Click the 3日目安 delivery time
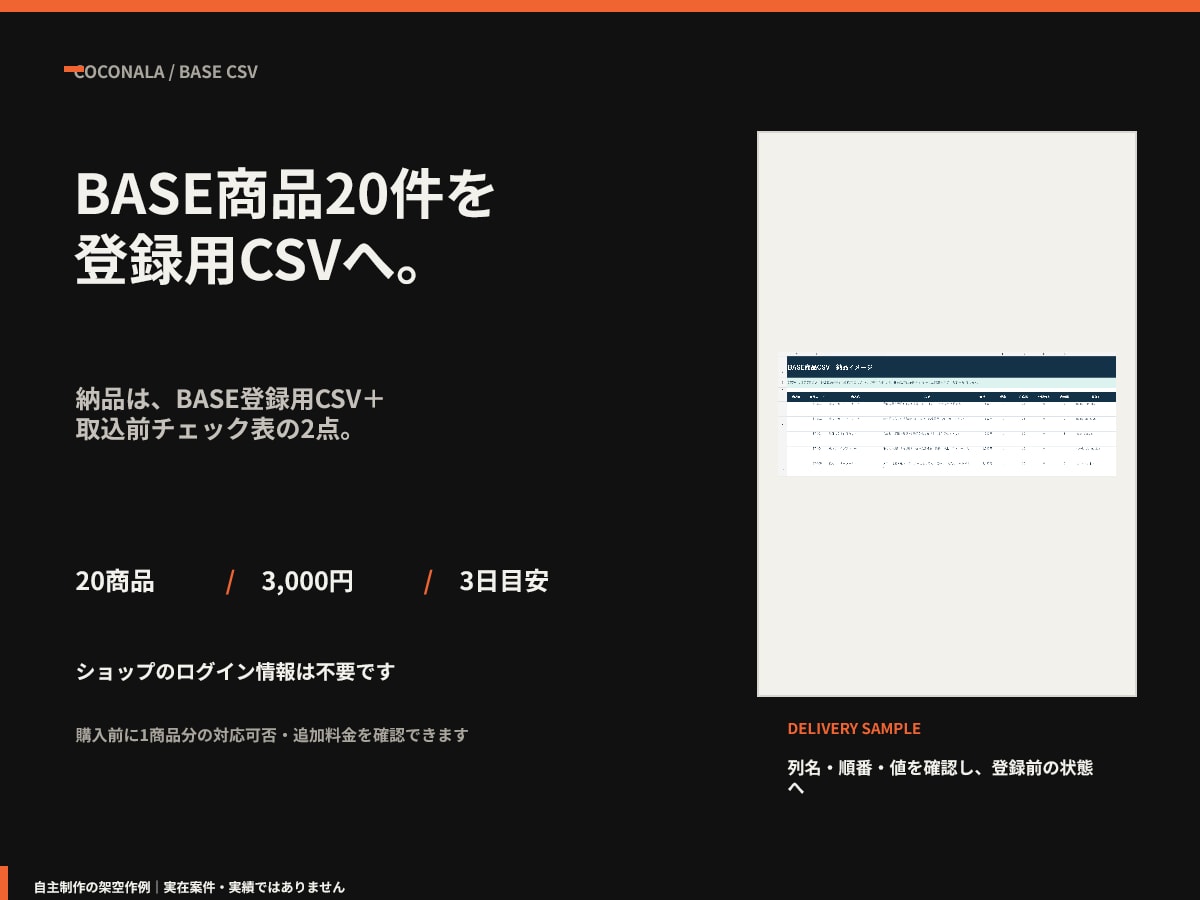1200x900 pixels. [x=504, y=581]
